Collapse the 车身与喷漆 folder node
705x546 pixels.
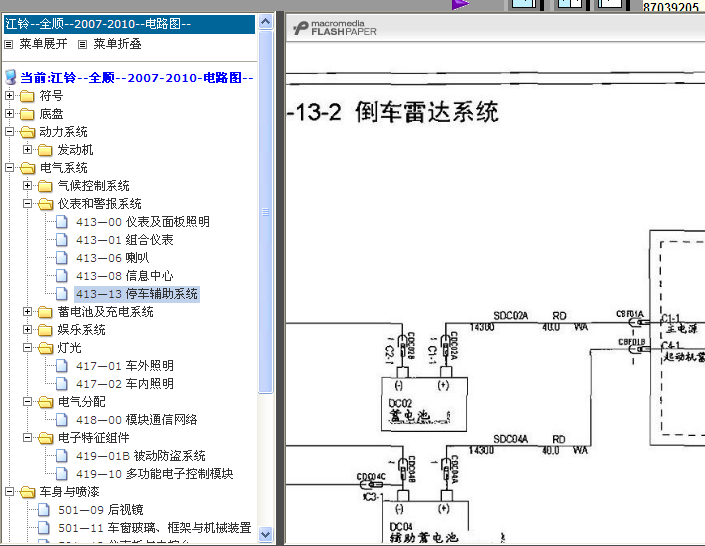coord(9,491)
